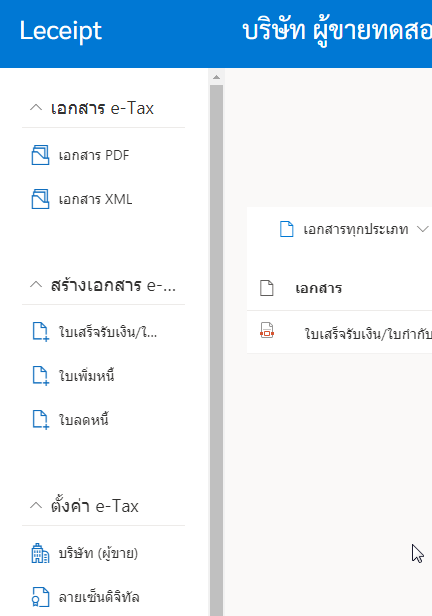Open the เอกสารทุกประเภท dropdown
This screenshot has height=616, width=432.
353,229
